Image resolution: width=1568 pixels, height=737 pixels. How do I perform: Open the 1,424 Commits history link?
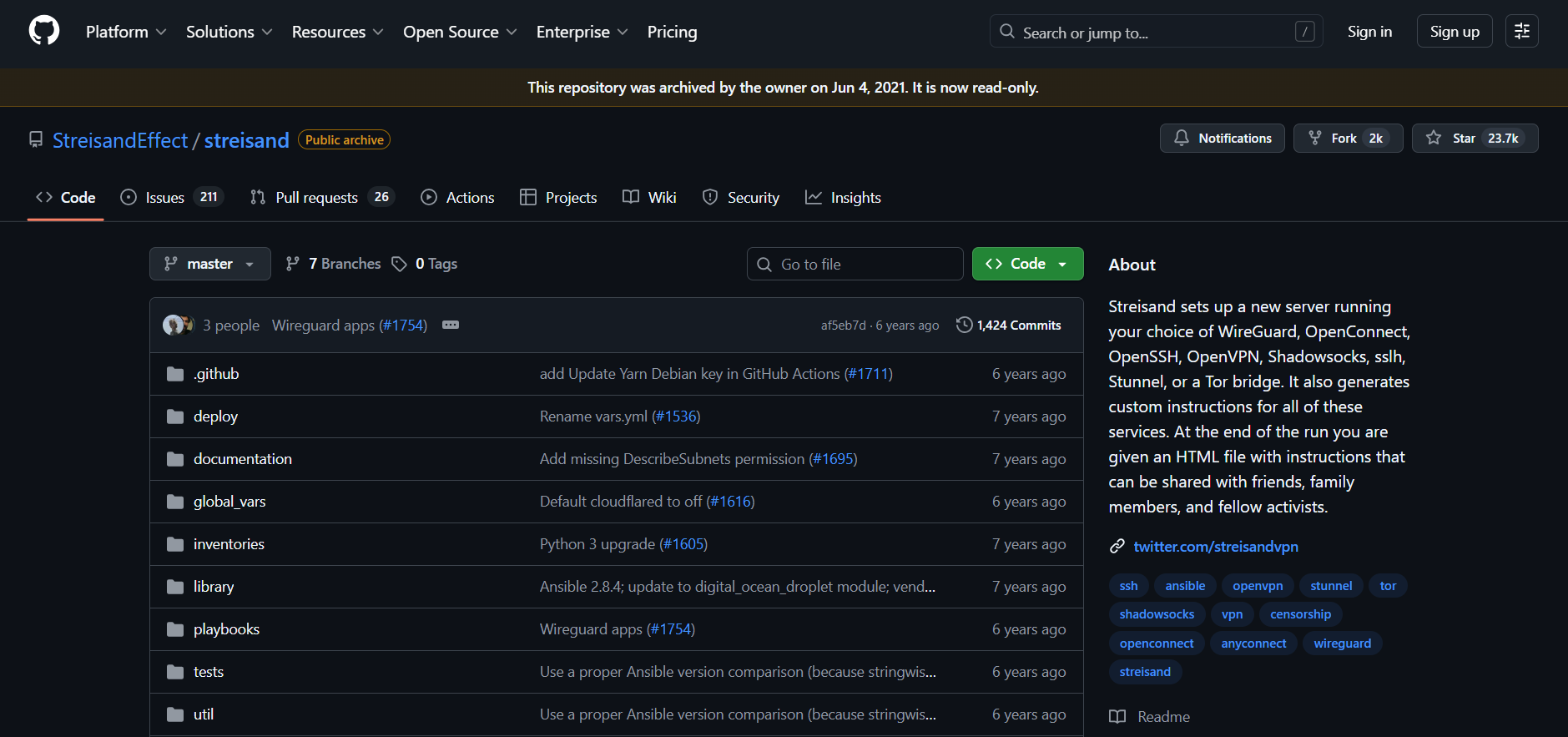[1009, 325]
